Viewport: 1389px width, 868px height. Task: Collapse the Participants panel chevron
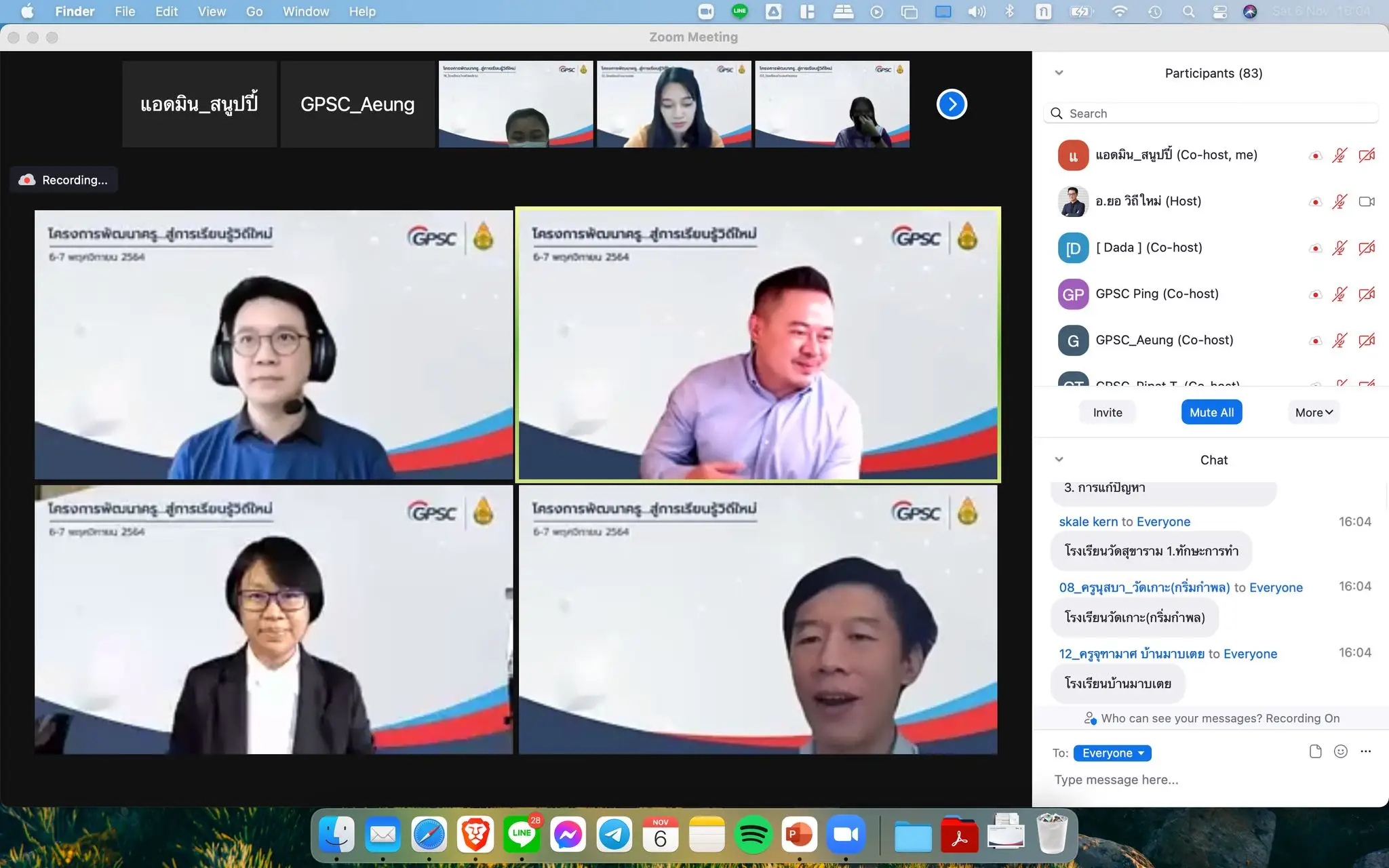point(1059,73)
